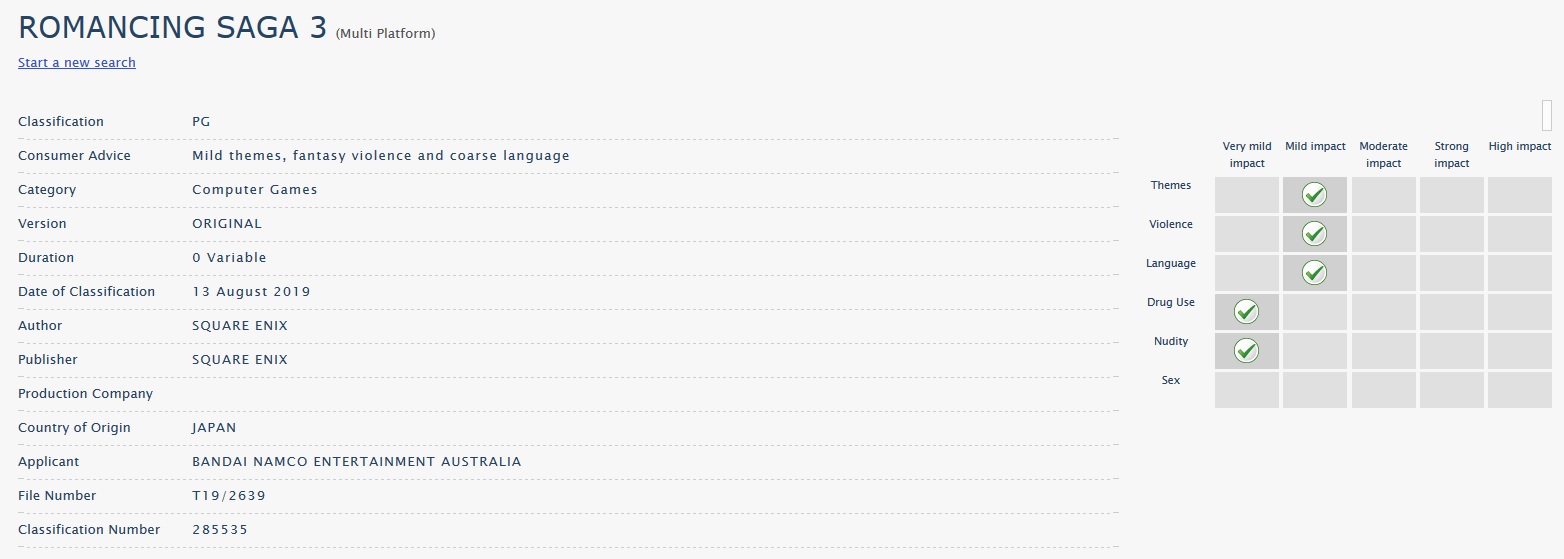Click the small box above High impact column
This screenshot has width=1564, height=559.
click(x=1547, y=115)
